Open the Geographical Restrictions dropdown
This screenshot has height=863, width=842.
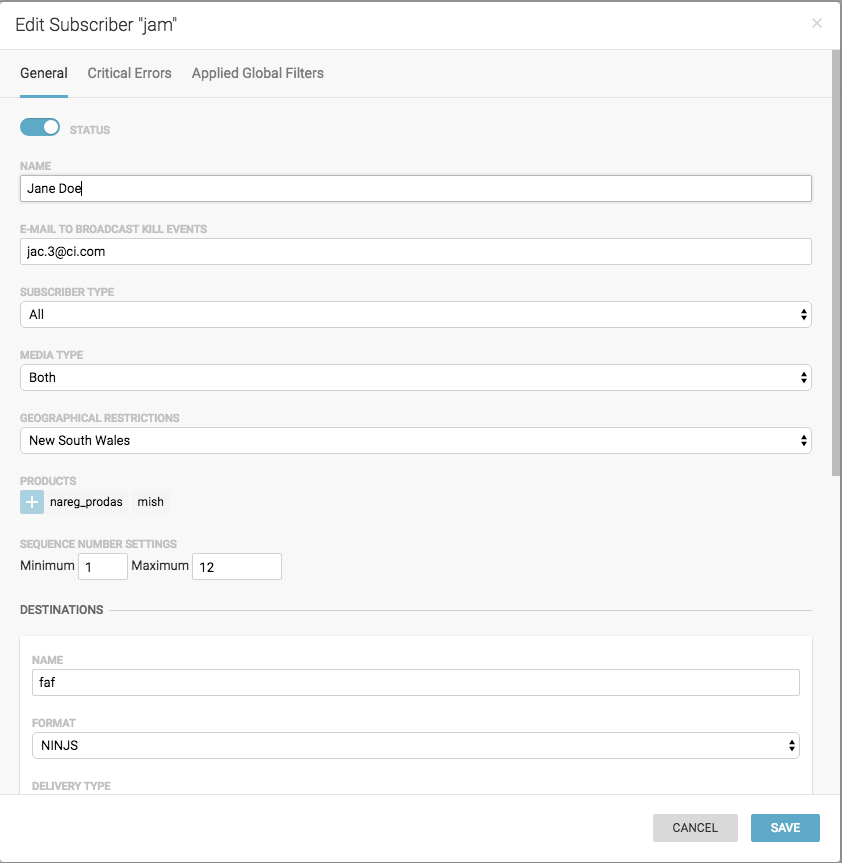pyautogui.click(x=415, y=440)
